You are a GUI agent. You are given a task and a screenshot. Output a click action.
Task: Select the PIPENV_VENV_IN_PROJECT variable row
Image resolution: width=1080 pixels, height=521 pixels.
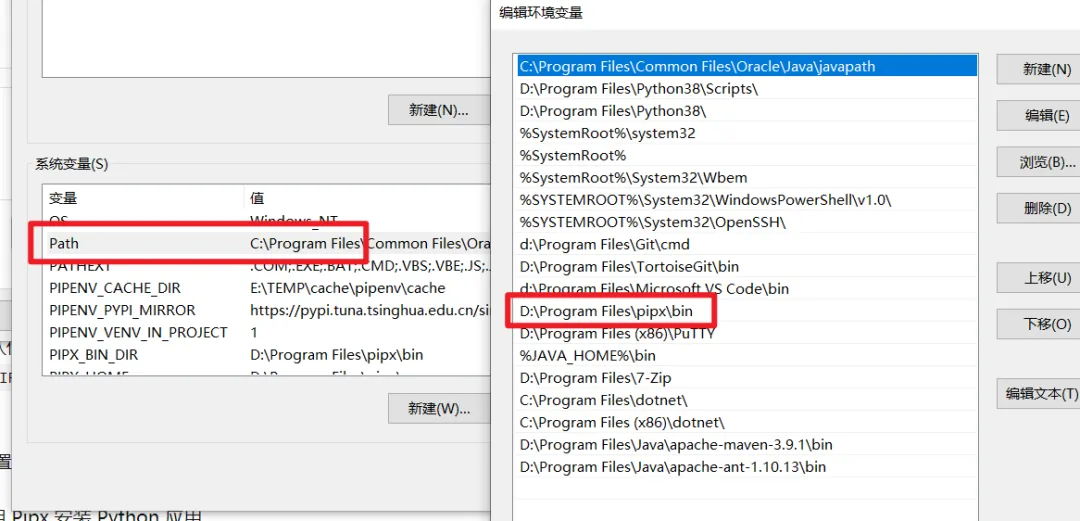click(267, 332)
